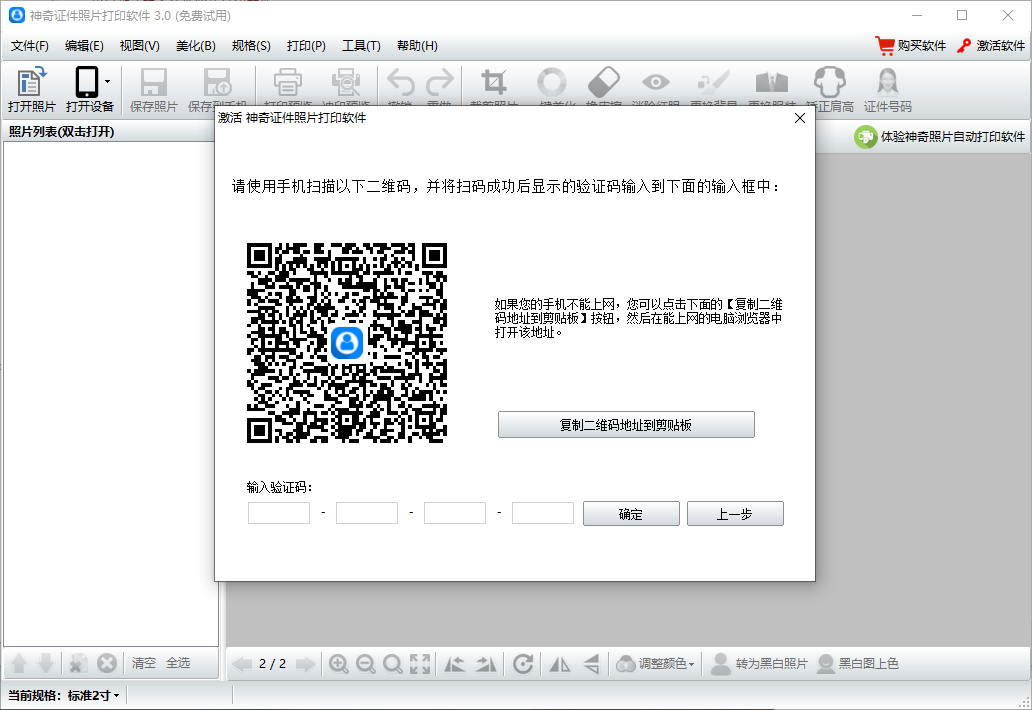1032x710 pixels.
Task: Click the 全选 select all button
Action: [x=178, y=663]
